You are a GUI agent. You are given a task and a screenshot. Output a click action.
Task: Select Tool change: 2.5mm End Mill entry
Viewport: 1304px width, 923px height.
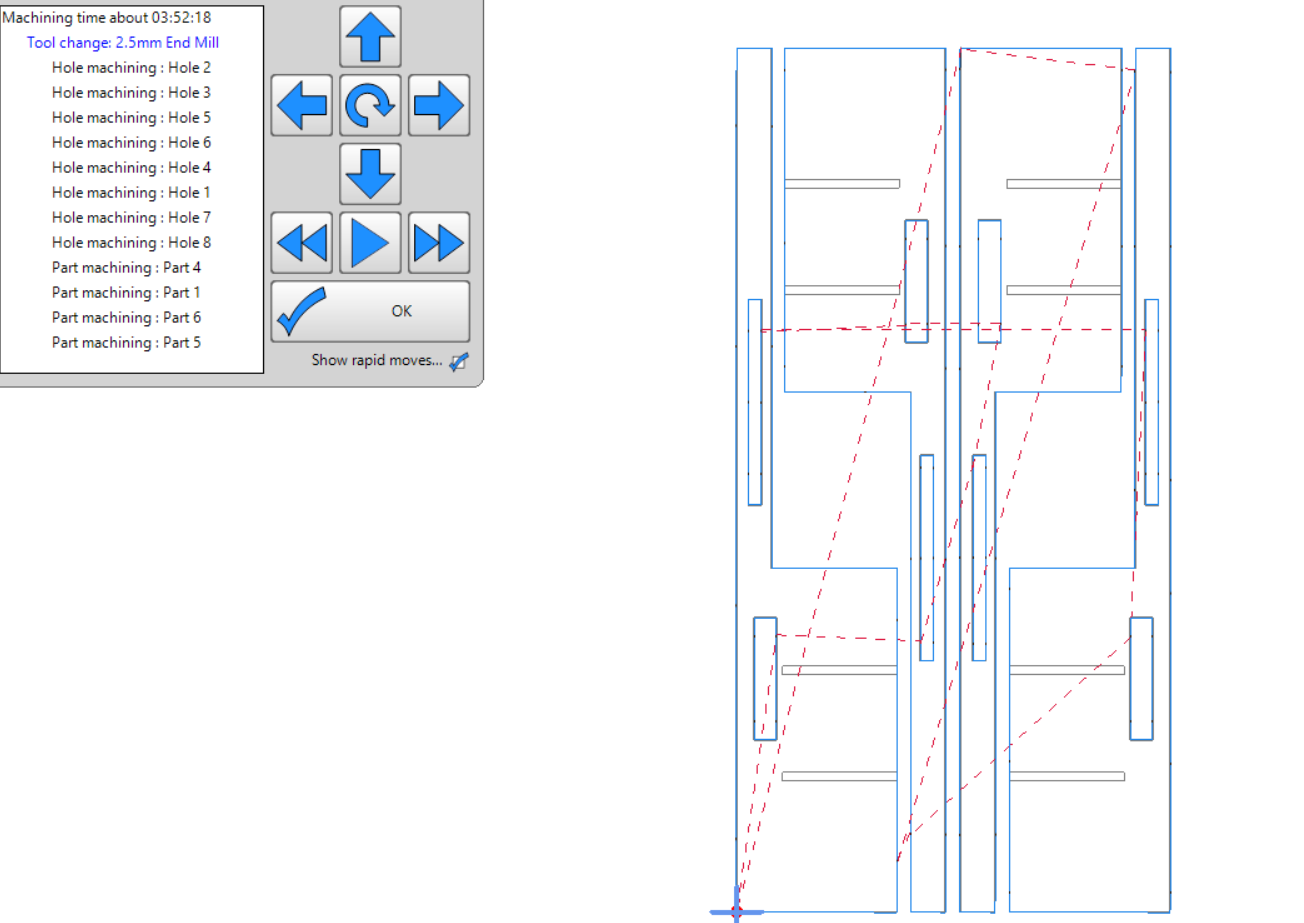pyautogui.click(x=123, y=43)
